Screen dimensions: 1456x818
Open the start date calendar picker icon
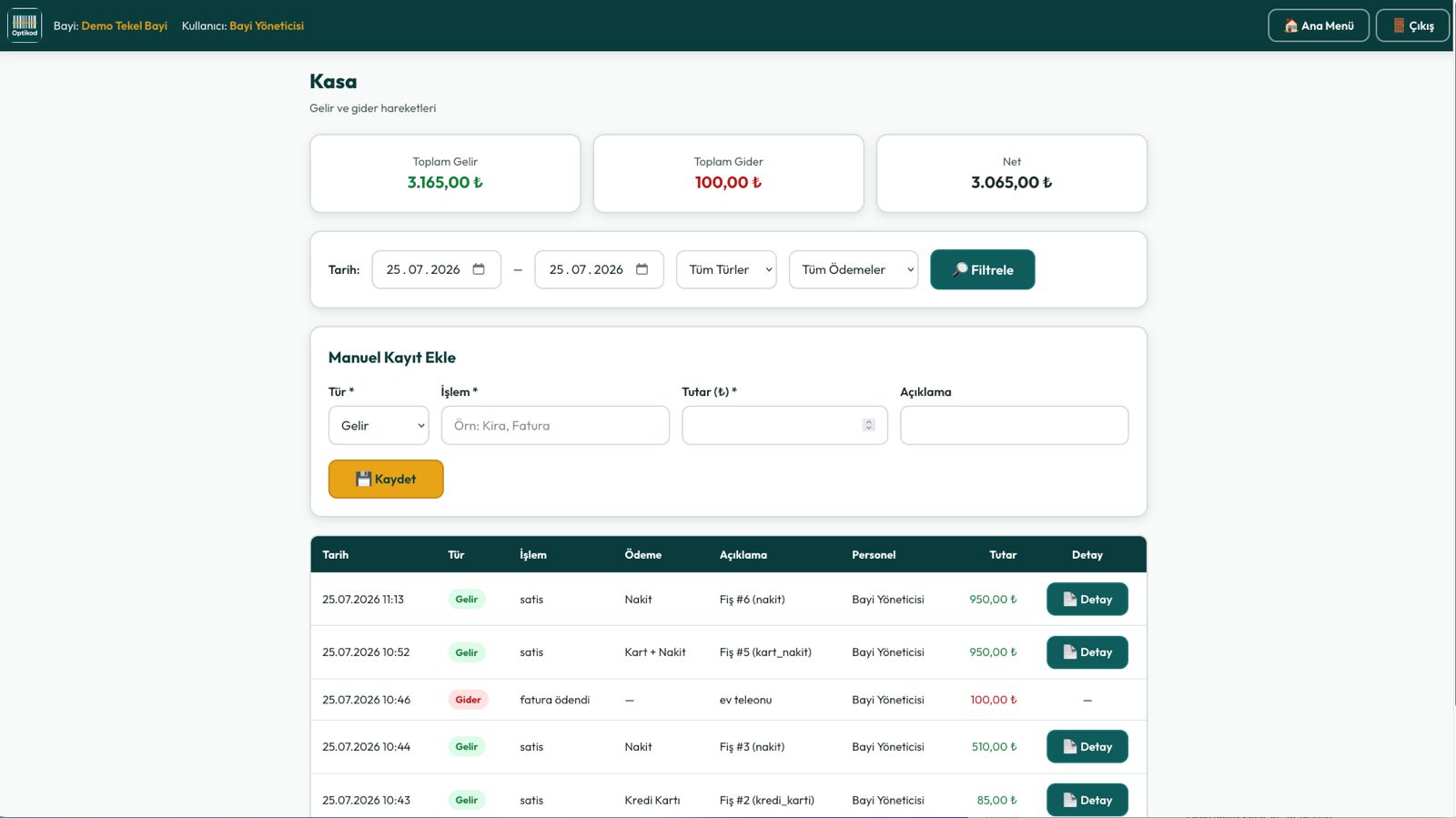[479, 269]
